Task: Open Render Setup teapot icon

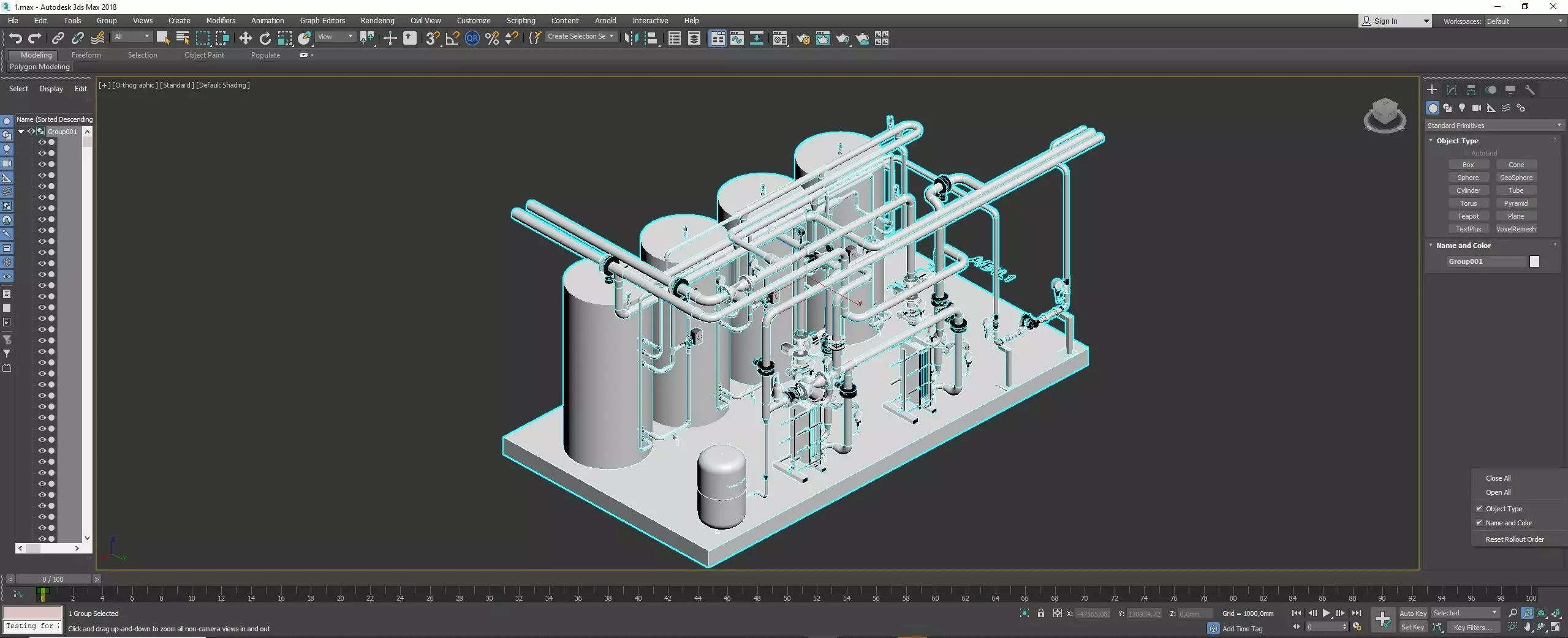Action: point(803,39)
